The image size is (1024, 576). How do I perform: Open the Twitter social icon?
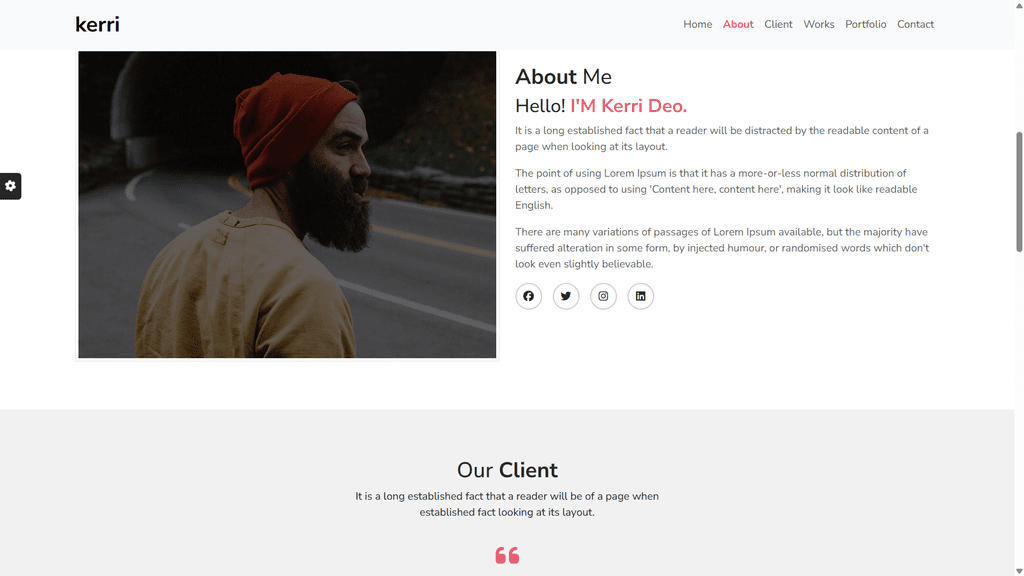[x=566, y=296]
